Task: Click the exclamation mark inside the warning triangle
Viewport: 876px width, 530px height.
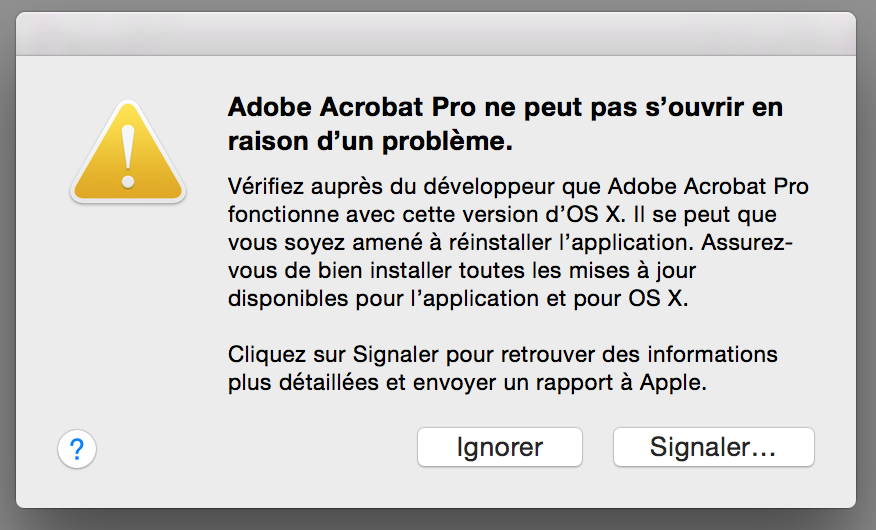Action: point(128,156)
